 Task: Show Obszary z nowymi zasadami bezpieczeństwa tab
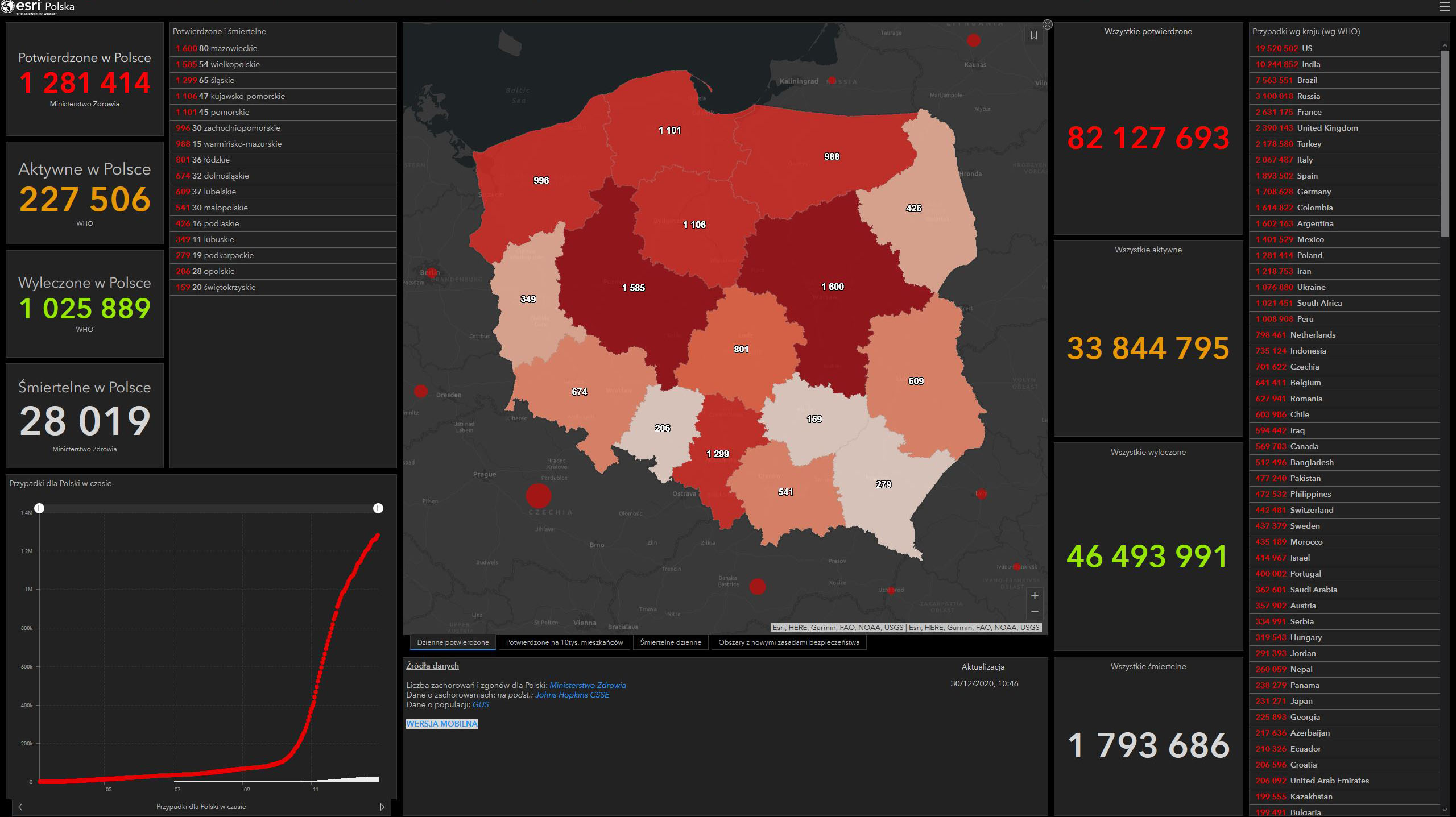[x=788, y=642]
